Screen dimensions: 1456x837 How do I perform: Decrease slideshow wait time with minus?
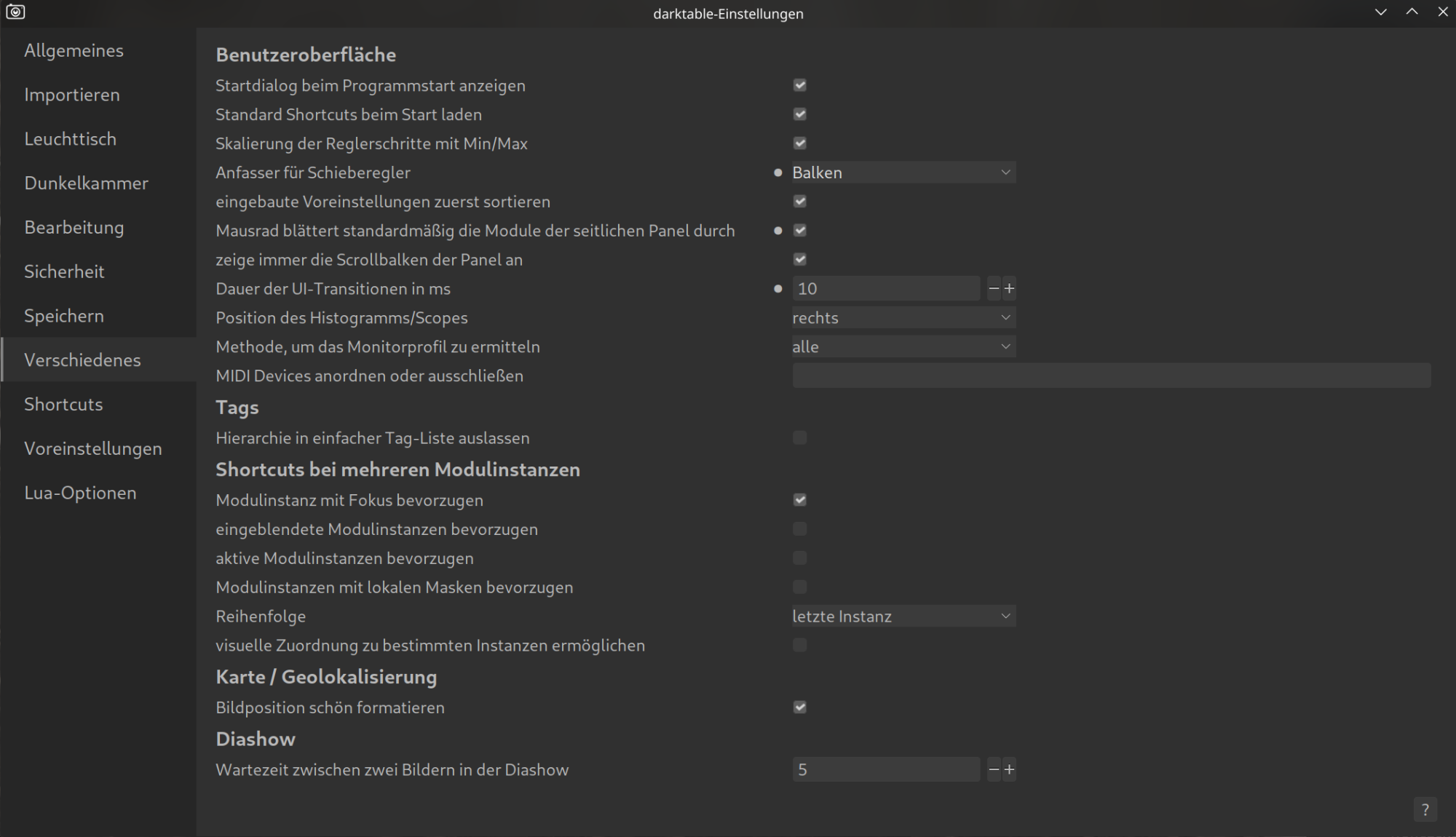pos(994,769)
